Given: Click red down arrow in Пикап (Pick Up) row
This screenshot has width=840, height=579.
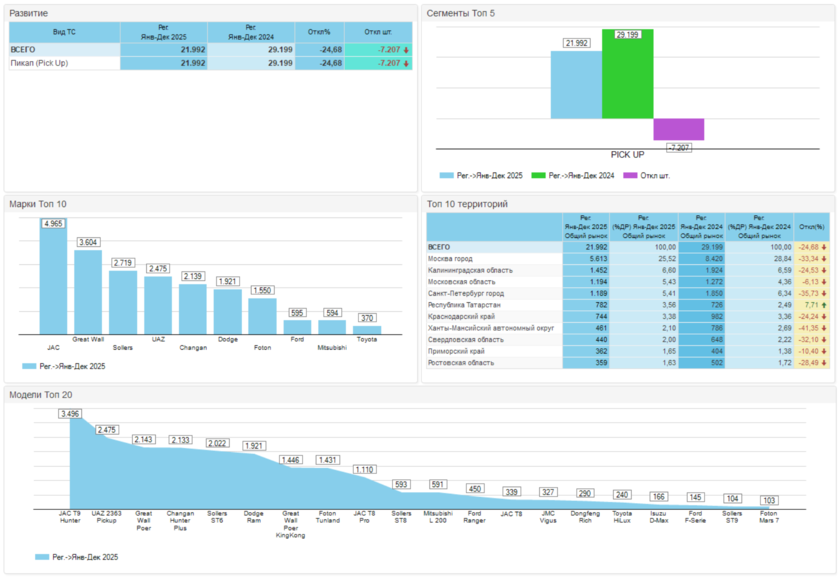Looking at the screenshot, I should (x=407, y=63).
